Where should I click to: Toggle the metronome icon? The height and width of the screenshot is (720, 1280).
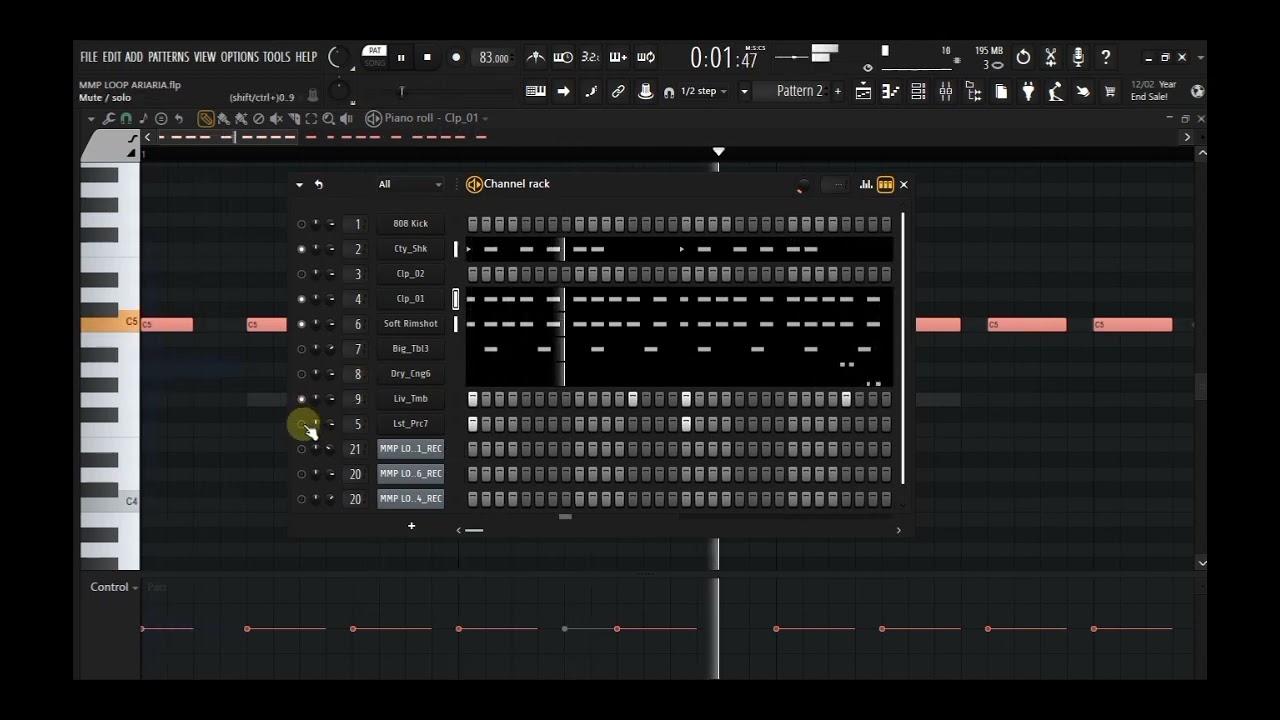pyautogui.click(x=536, y=57)
